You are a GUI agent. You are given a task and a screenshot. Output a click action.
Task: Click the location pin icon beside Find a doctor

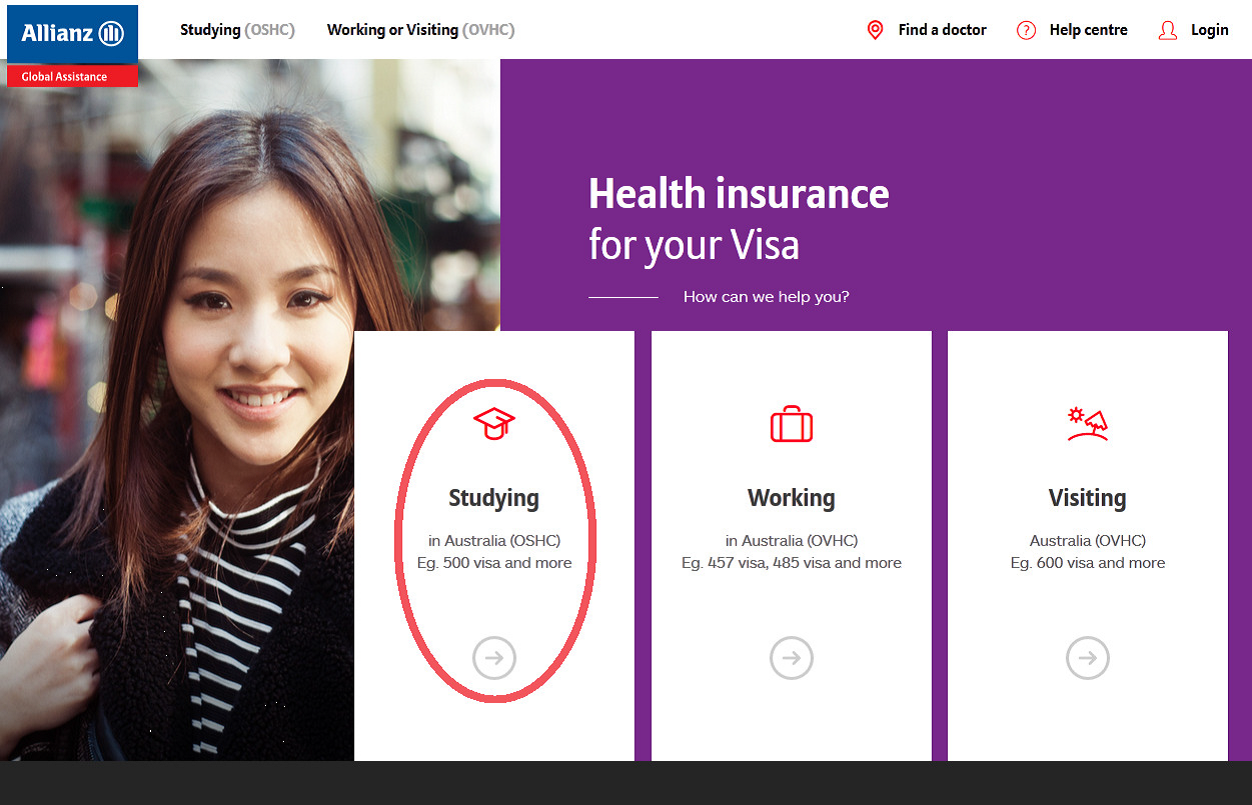(875, 30)
